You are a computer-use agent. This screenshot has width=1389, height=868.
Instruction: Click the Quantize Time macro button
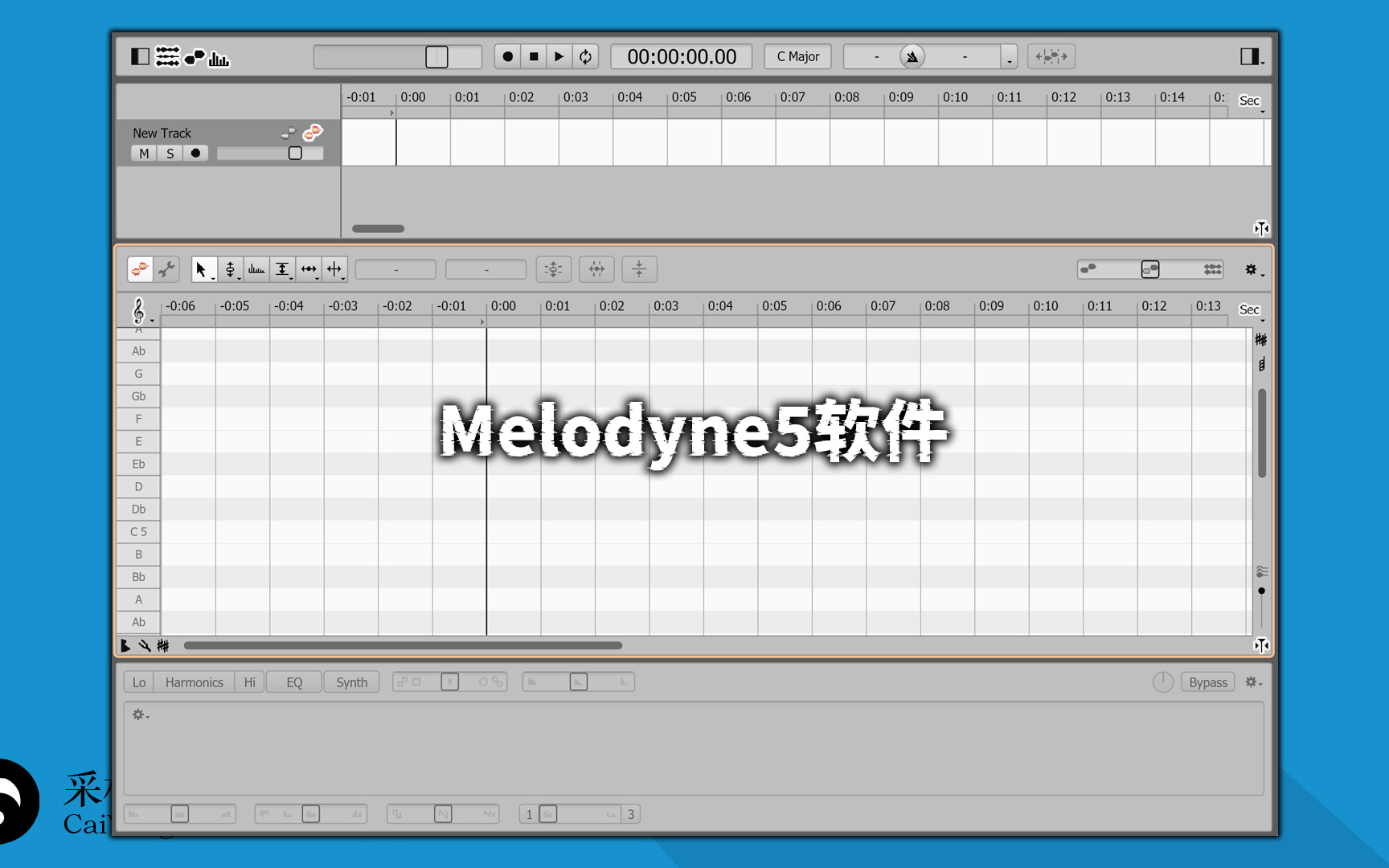coord(596,269)
